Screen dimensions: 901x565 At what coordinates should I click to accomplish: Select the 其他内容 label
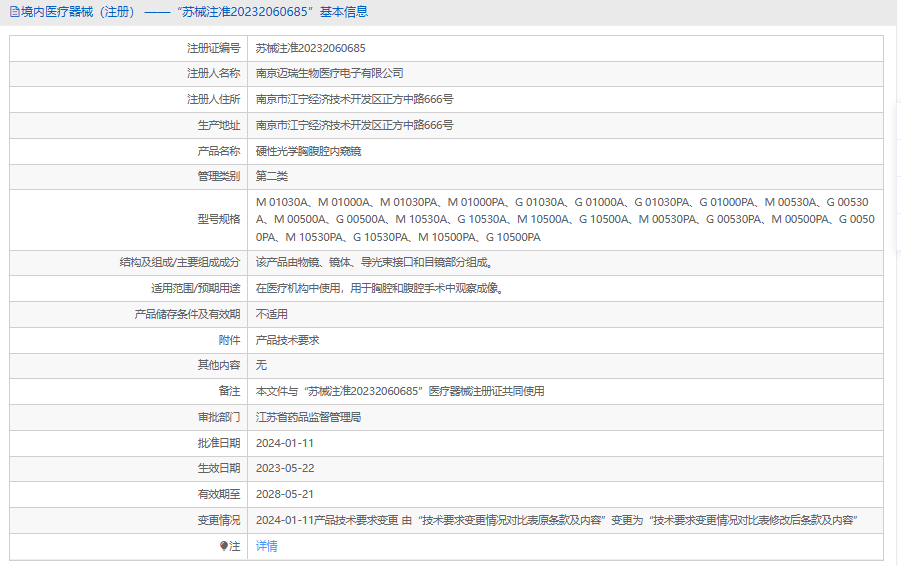pos(219,365)
